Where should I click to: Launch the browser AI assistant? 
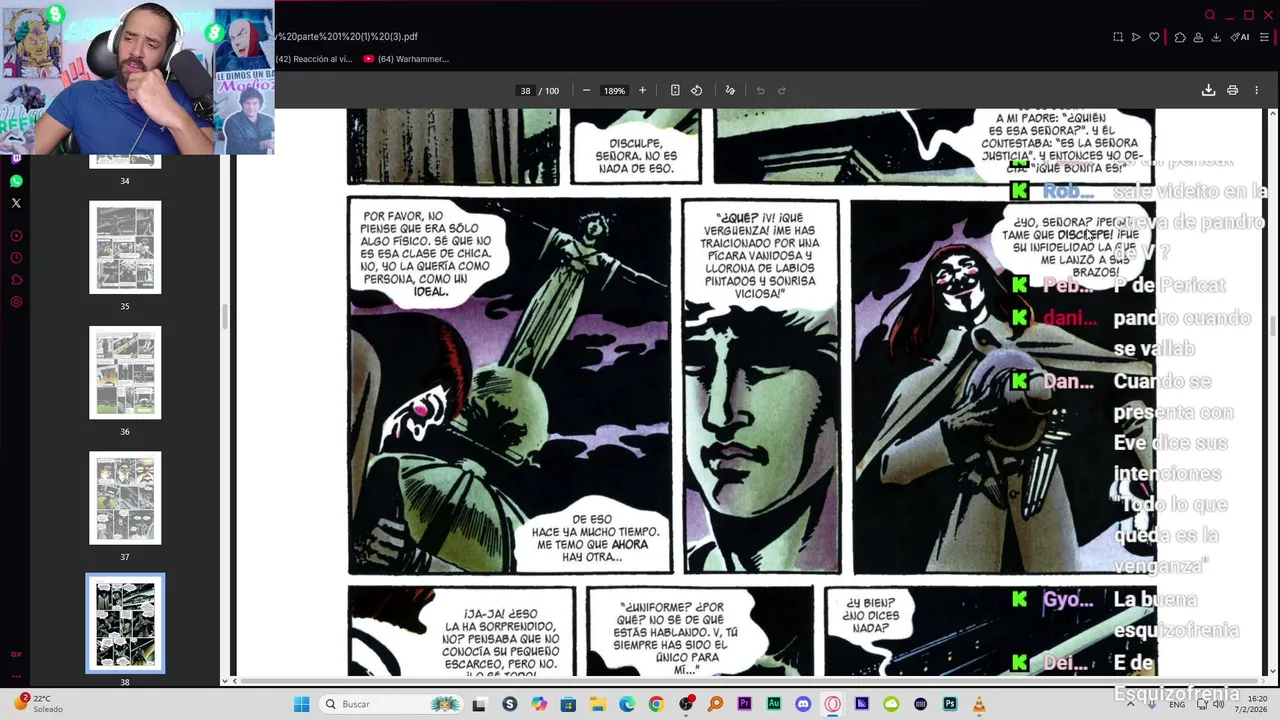click(1240, 37)
